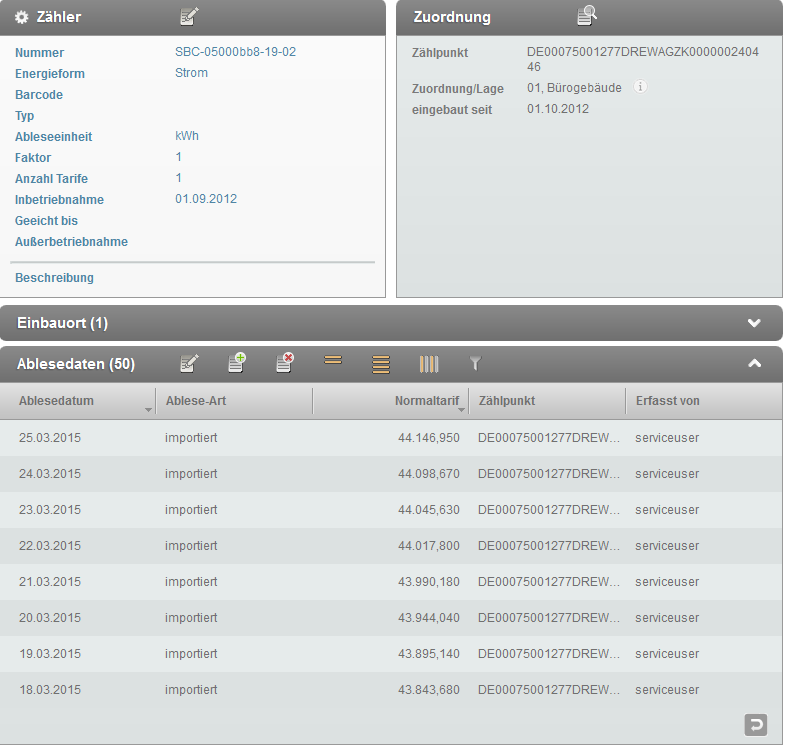This screenshot has height=749, width=787.
Task: Expand the Einbauort (1) panel
Action: point(754,323)
